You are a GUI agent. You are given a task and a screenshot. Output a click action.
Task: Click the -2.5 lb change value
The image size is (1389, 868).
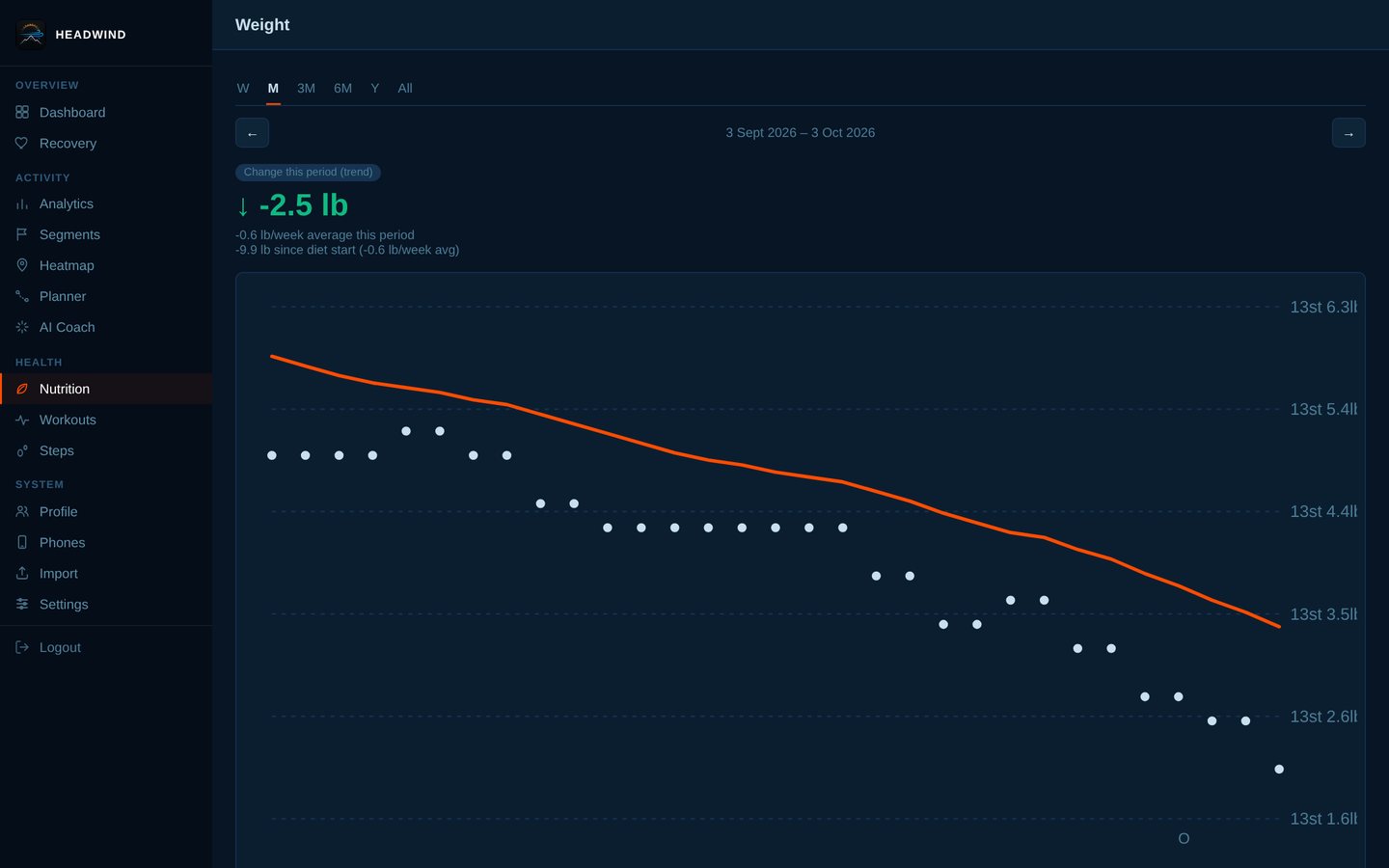point(291,205)
